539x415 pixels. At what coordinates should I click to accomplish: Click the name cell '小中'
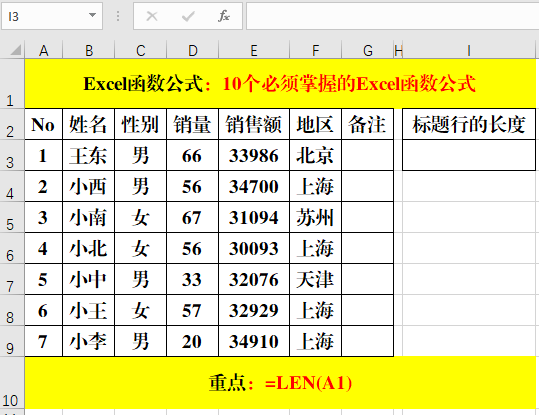[x=89, y=279]
